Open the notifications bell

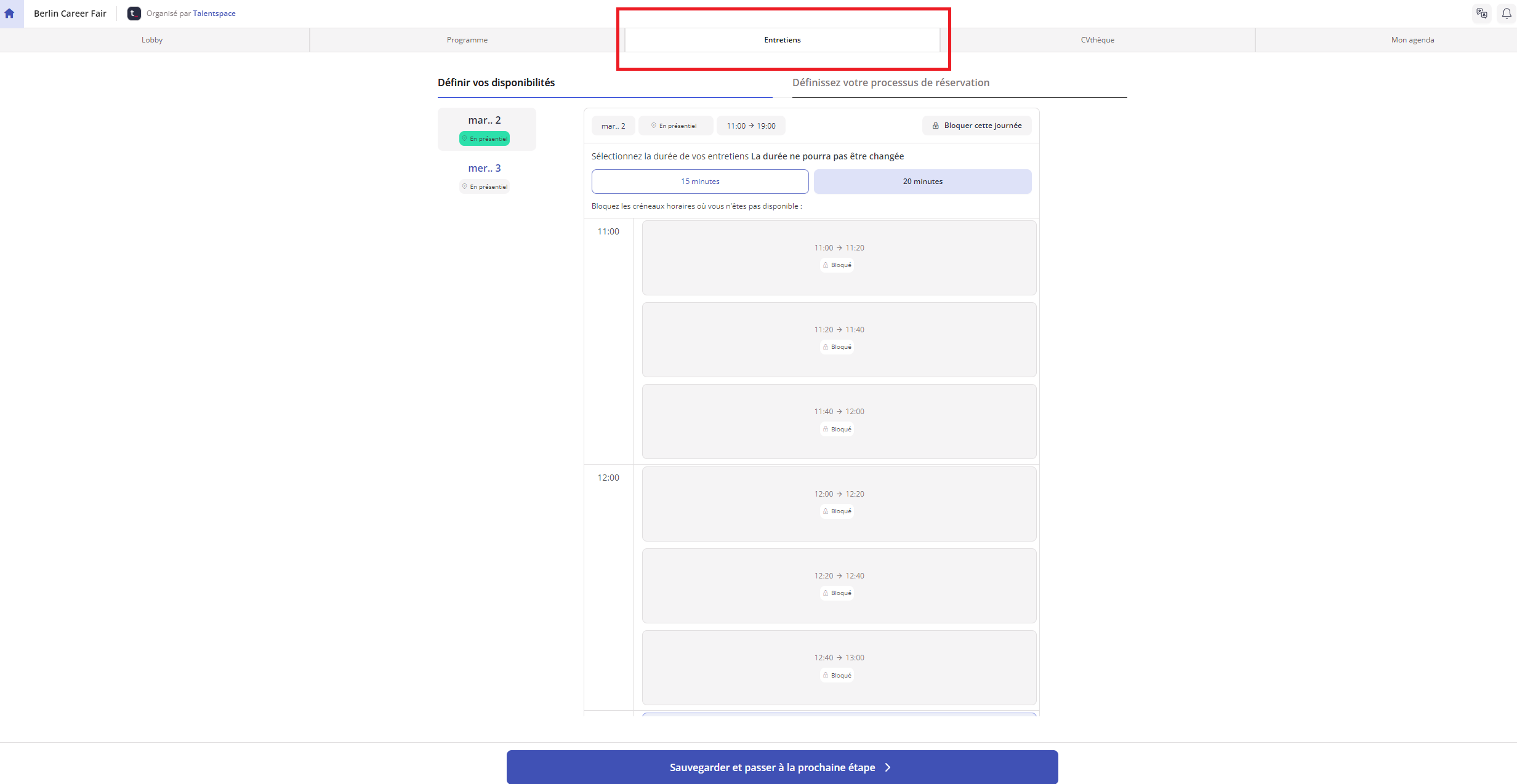(x=1506, y=13)
